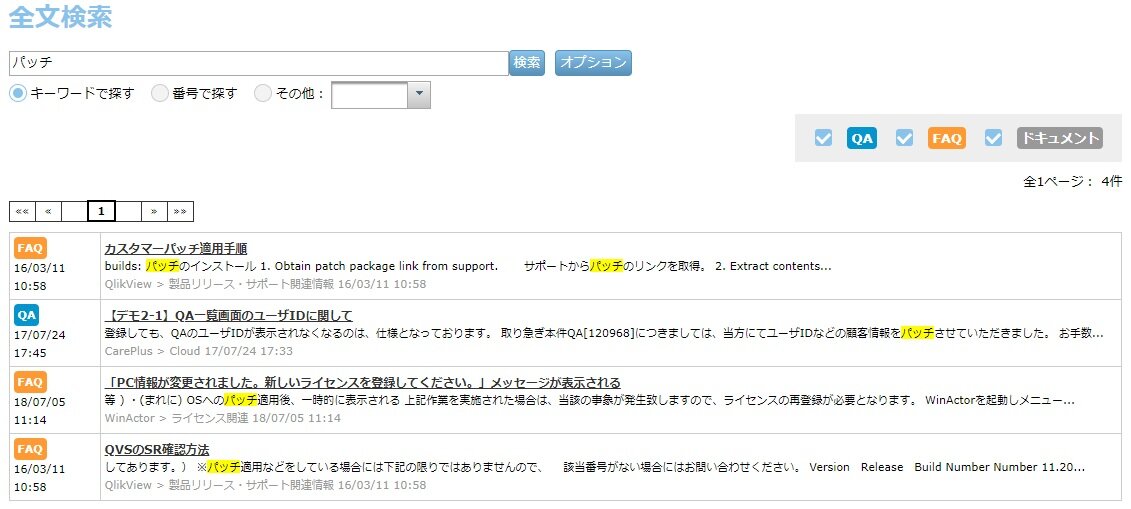This screenshot has width=1131, height=509.
Task: Select the キーワードで探す radio button
Action: [18, 93]
